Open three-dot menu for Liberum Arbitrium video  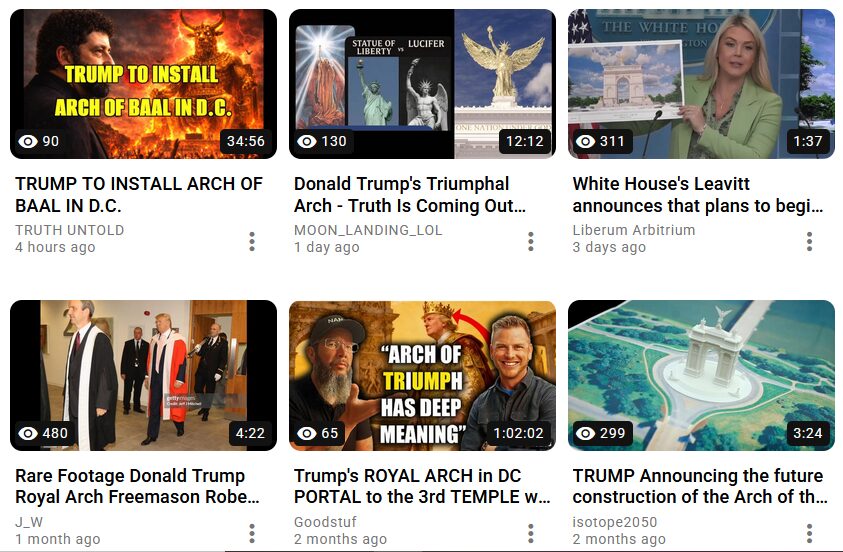click(810, 241)
